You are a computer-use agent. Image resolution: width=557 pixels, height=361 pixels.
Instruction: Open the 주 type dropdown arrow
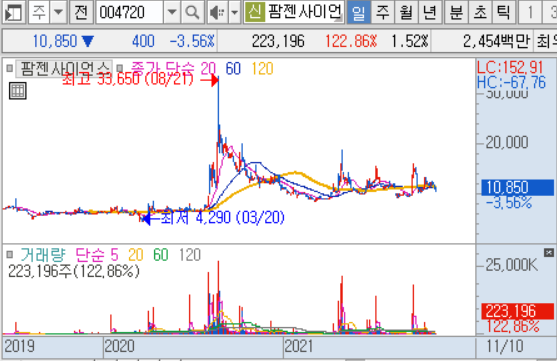[58, 12]
